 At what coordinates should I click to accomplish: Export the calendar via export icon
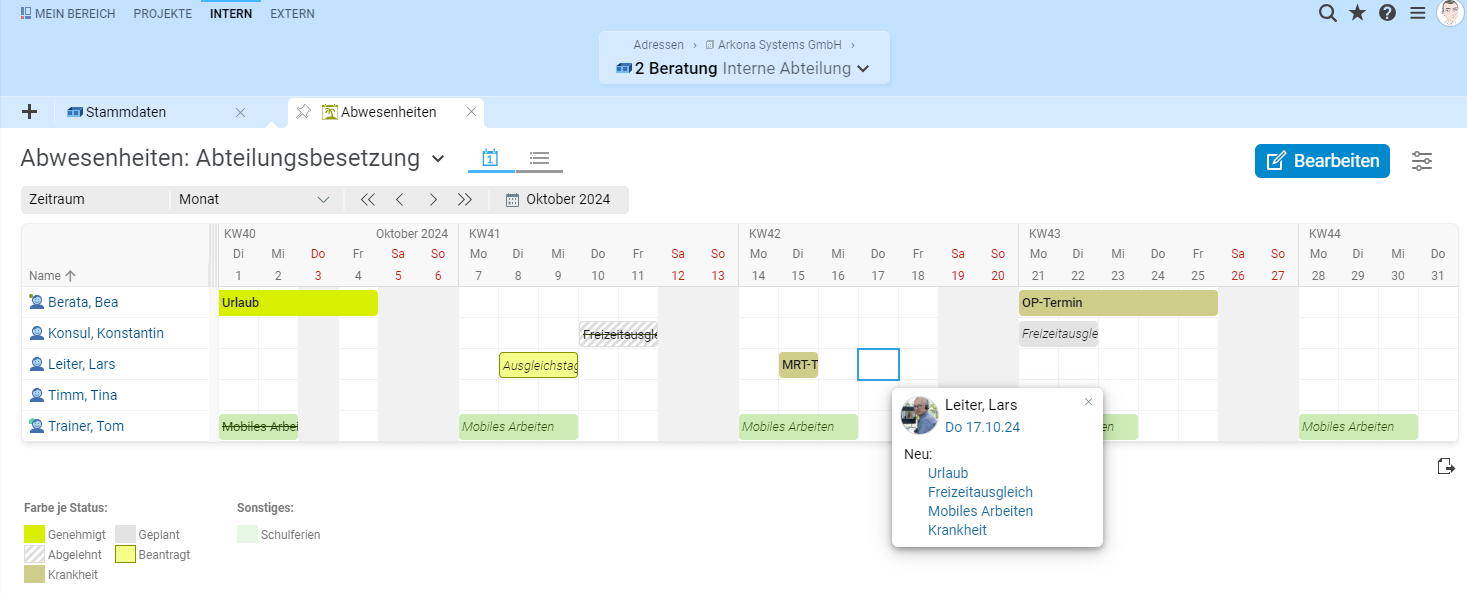1445,466
